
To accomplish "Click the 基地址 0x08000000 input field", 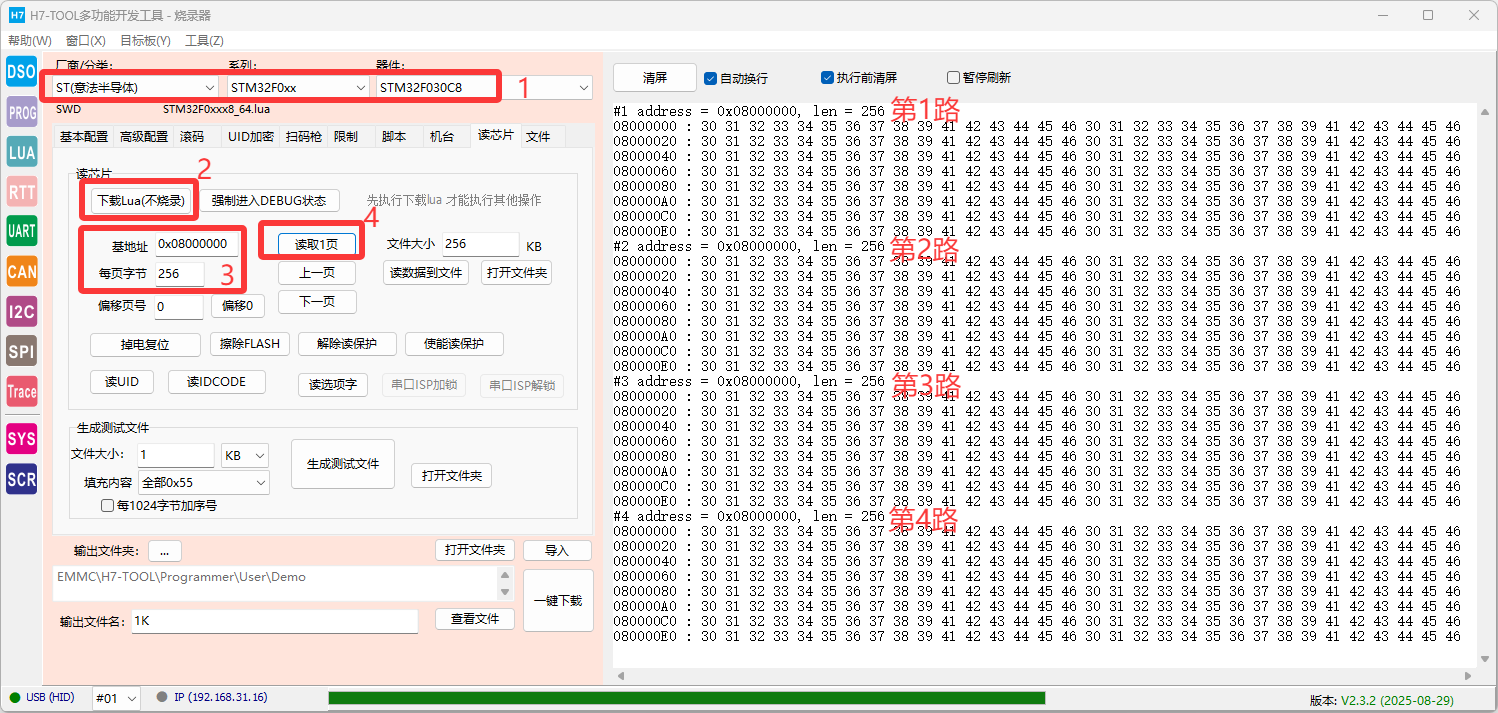I will pos(197,244).
